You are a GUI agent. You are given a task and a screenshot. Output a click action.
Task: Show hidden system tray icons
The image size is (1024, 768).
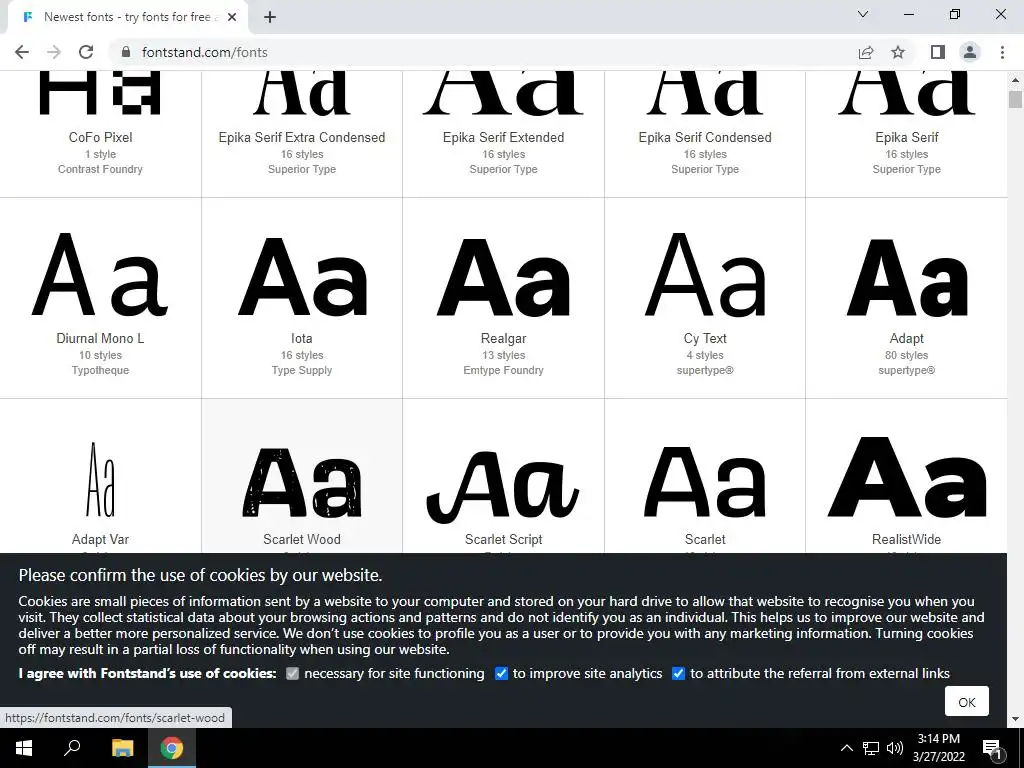tap(846, 748)
